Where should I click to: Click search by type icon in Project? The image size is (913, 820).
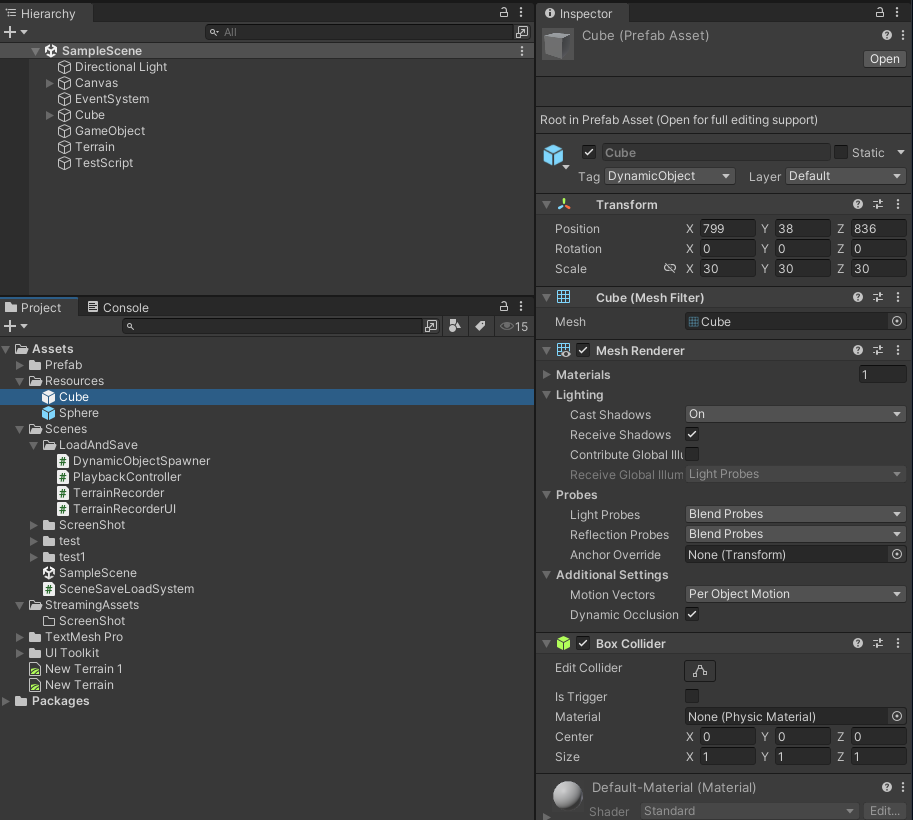(455, 326)
